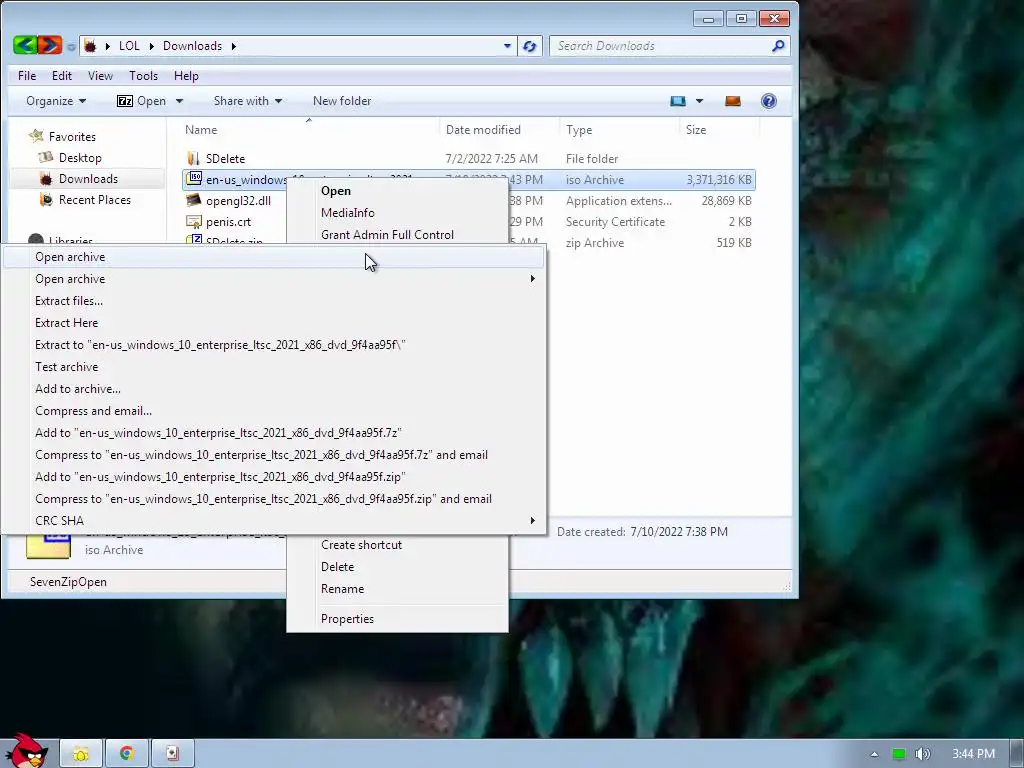Click the yellow folder taskbar icon
The width and height of the screenshot is (1024, 768).
81,754
